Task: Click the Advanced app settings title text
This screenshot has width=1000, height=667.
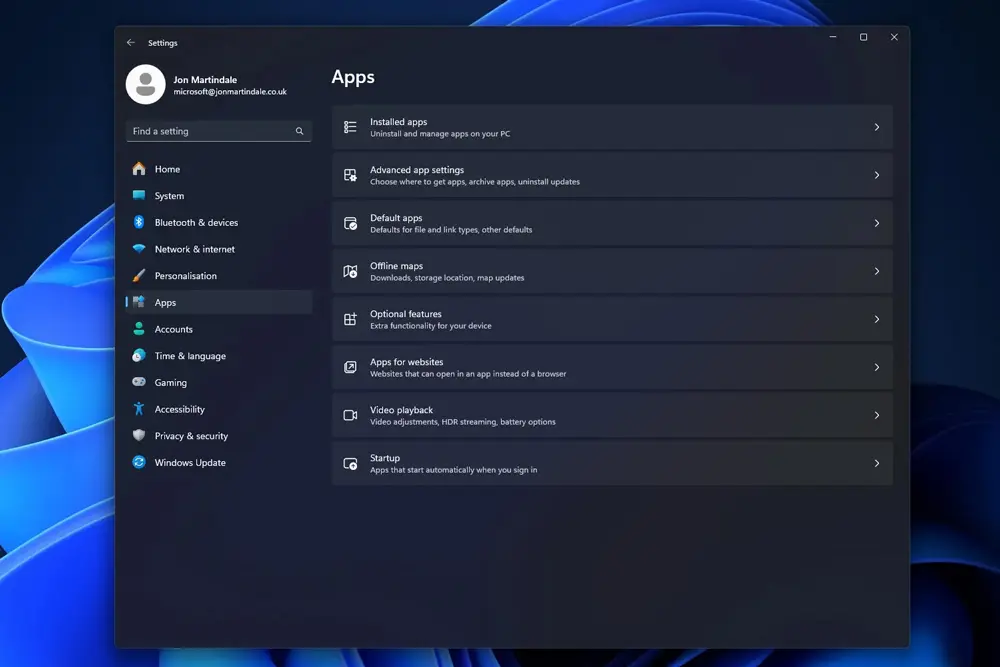Action: (x=417, y=170)
